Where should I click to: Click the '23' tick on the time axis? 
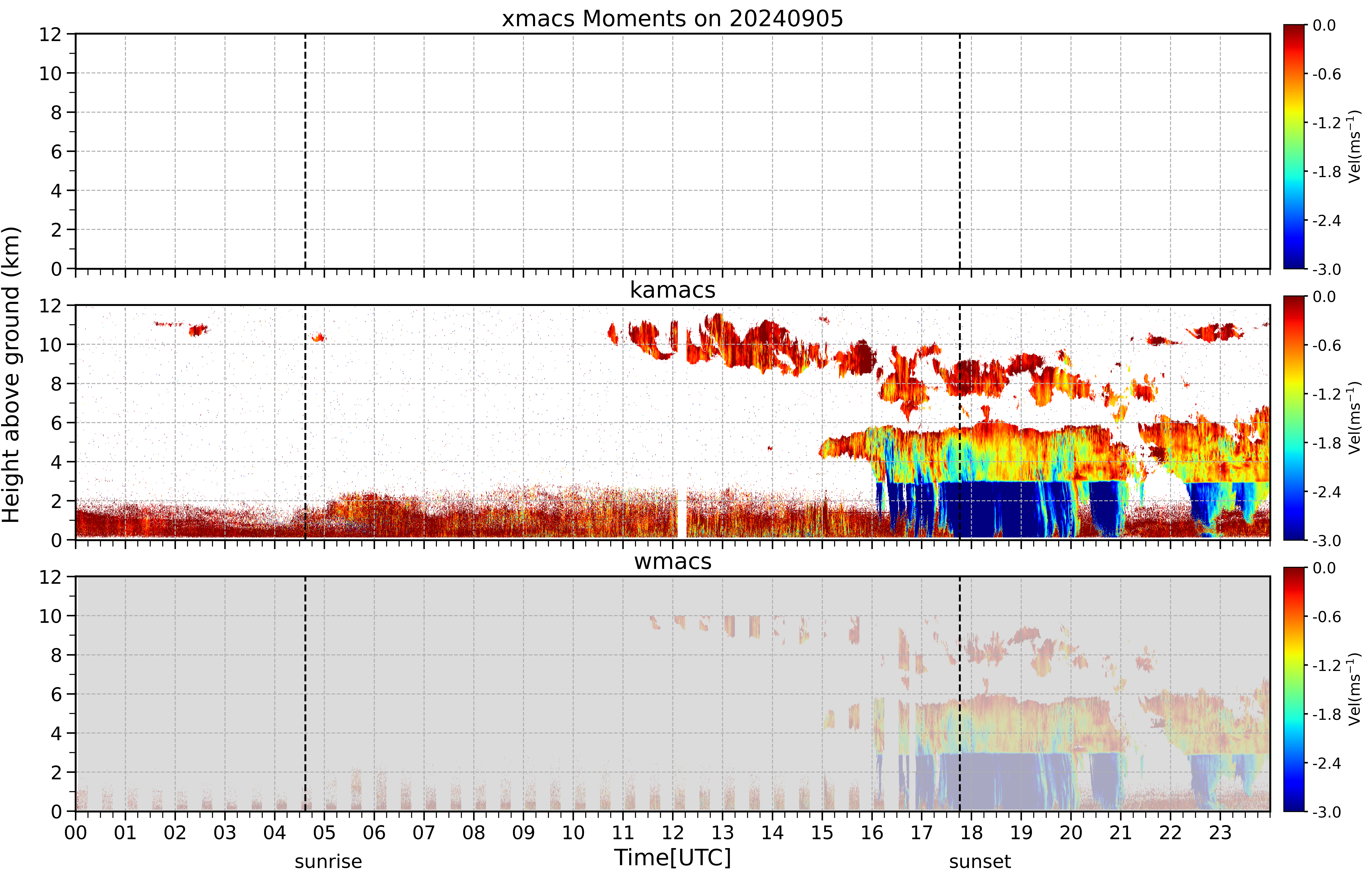tap(1220, 833)
